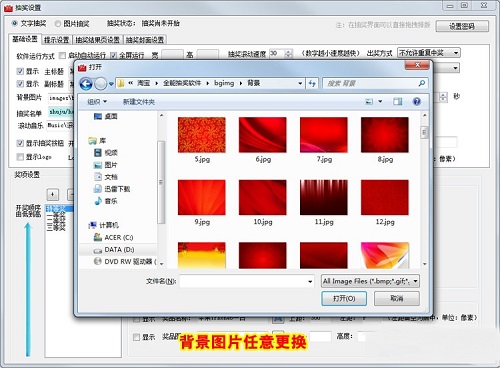Click the 取消 cancel button

point(397,298)
